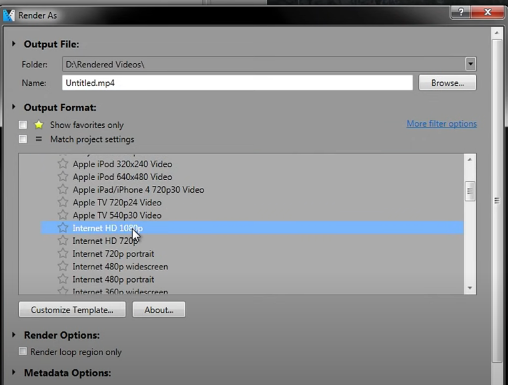Click the template list scrollbar thumb
Viewport: 508px width, 385px height.
coord(470,191)
